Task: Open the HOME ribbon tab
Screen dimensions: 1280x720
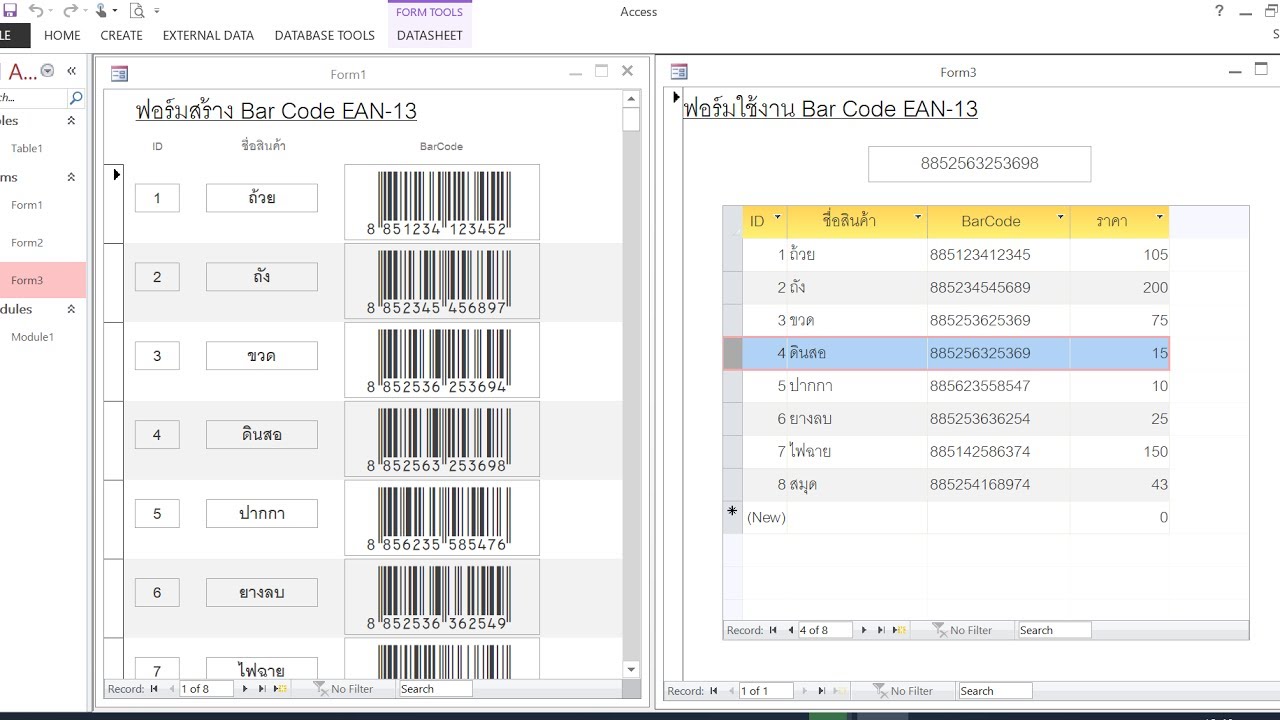Action: [62, 35]
